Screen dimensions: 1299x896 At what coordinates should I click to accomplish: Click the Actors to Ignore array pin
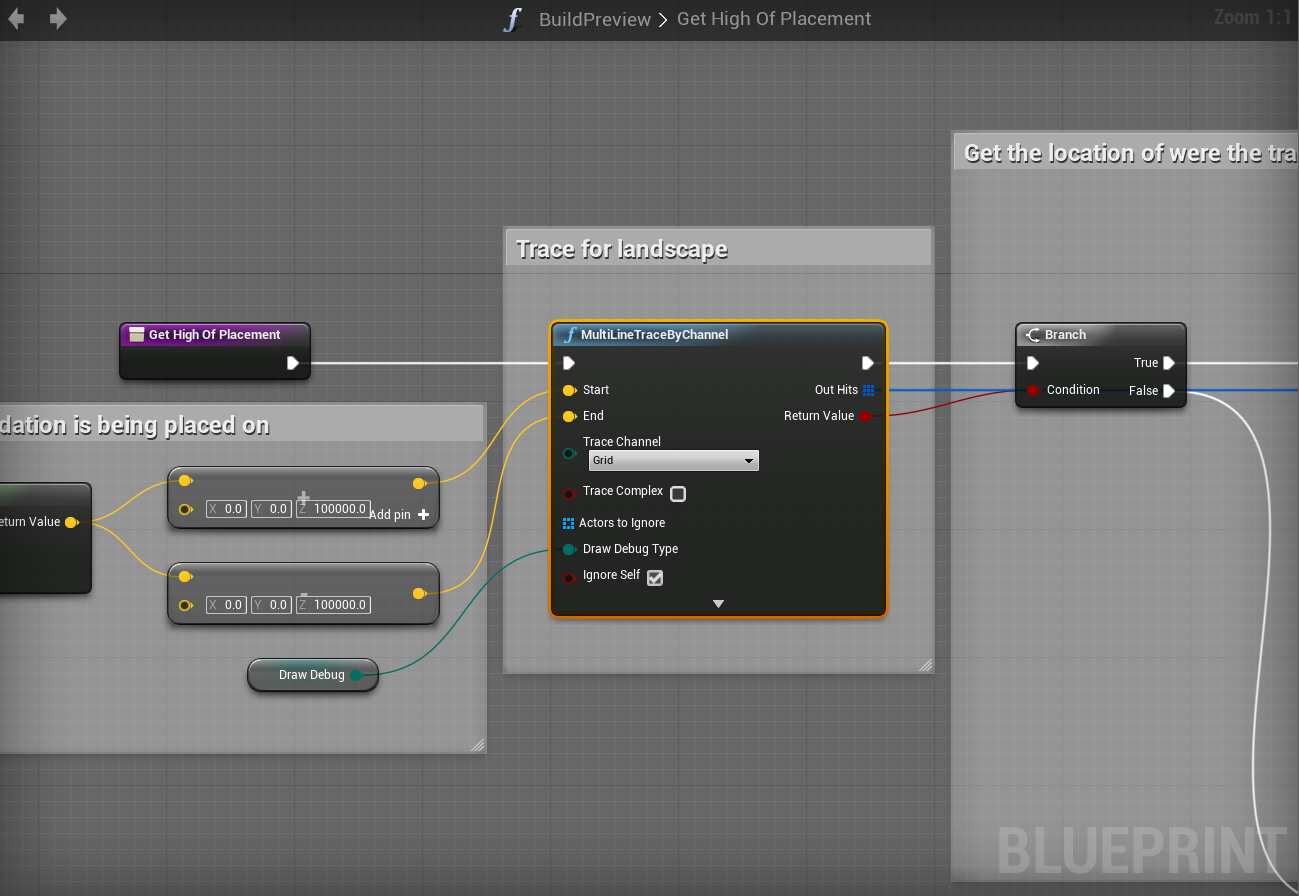[x=568, y=523]
